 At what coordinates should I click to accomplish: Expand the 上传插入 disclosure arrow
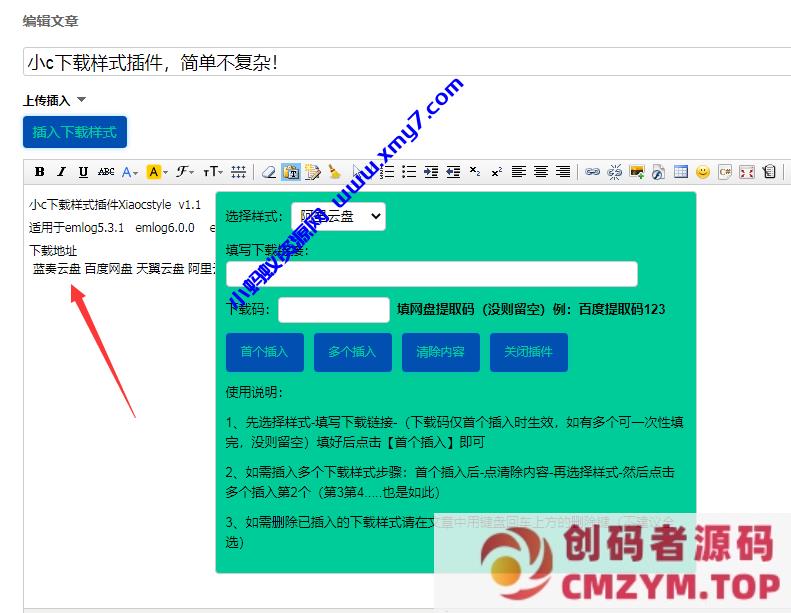coord(82,100)
